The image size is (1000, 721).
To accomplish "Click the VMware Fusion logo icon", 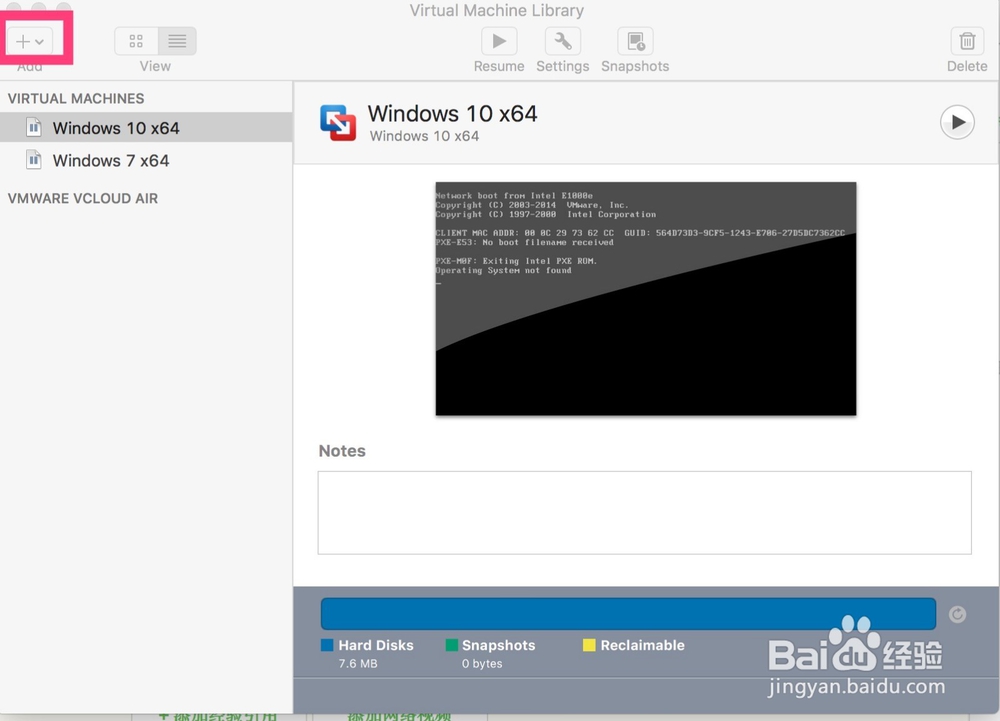I will 338,122.
